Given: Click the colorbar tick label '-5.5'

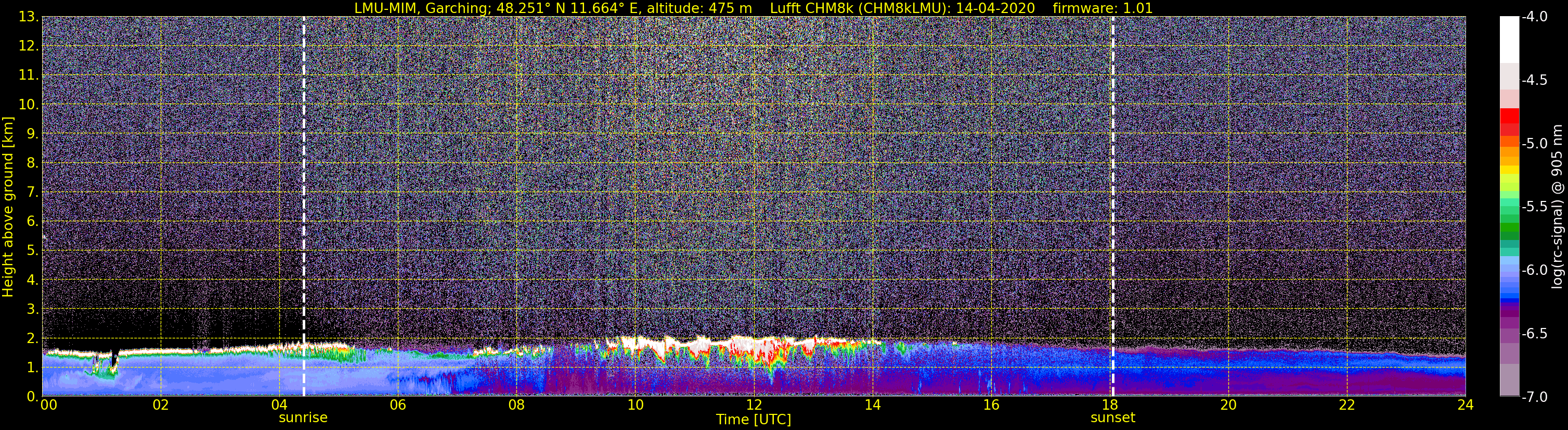Looking at the screenshot, I should [x=1534, y=207].
